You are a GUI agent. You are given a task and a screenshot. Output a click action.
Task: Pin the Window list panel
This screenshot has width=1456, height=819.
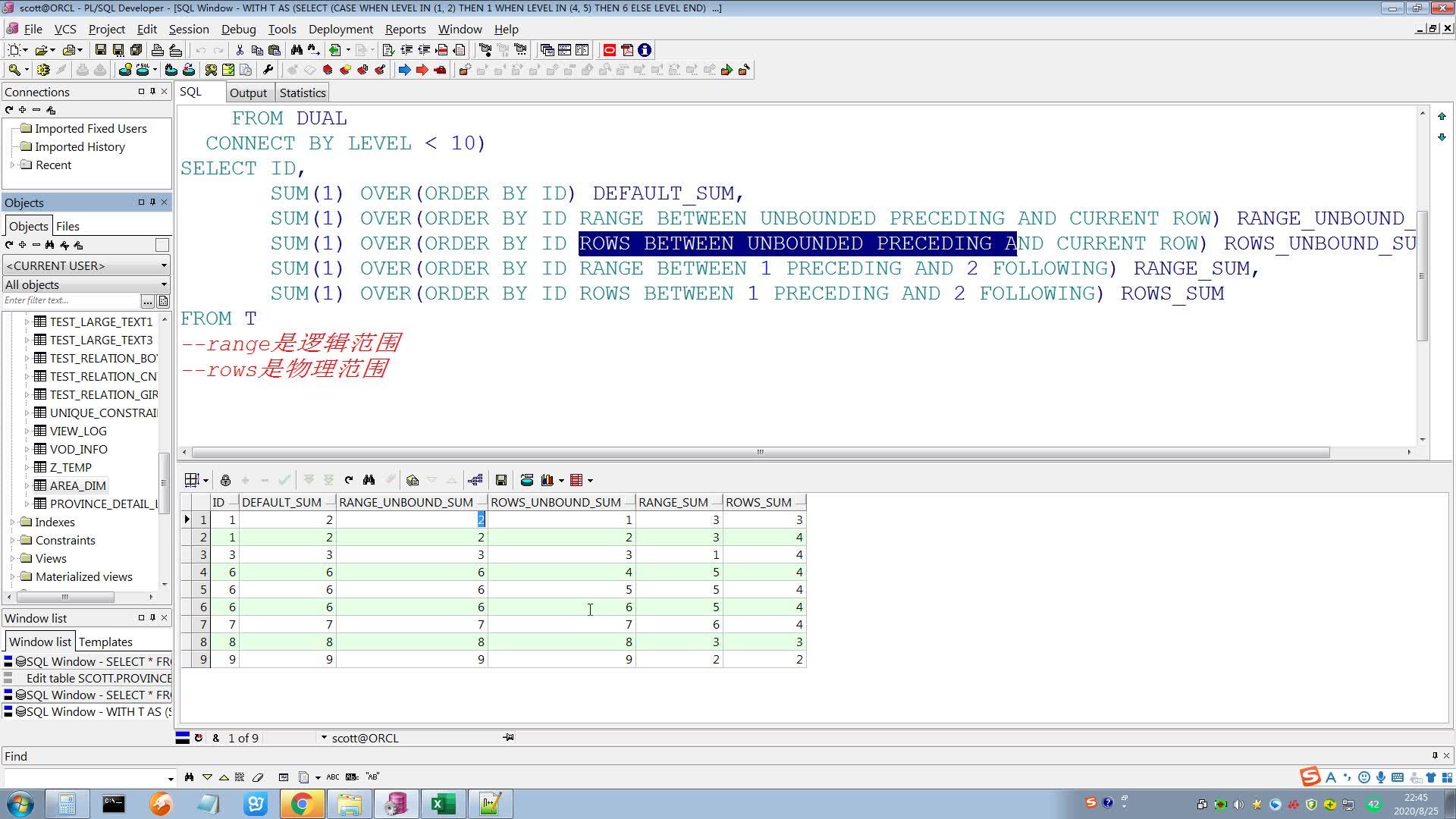point(152,618)
